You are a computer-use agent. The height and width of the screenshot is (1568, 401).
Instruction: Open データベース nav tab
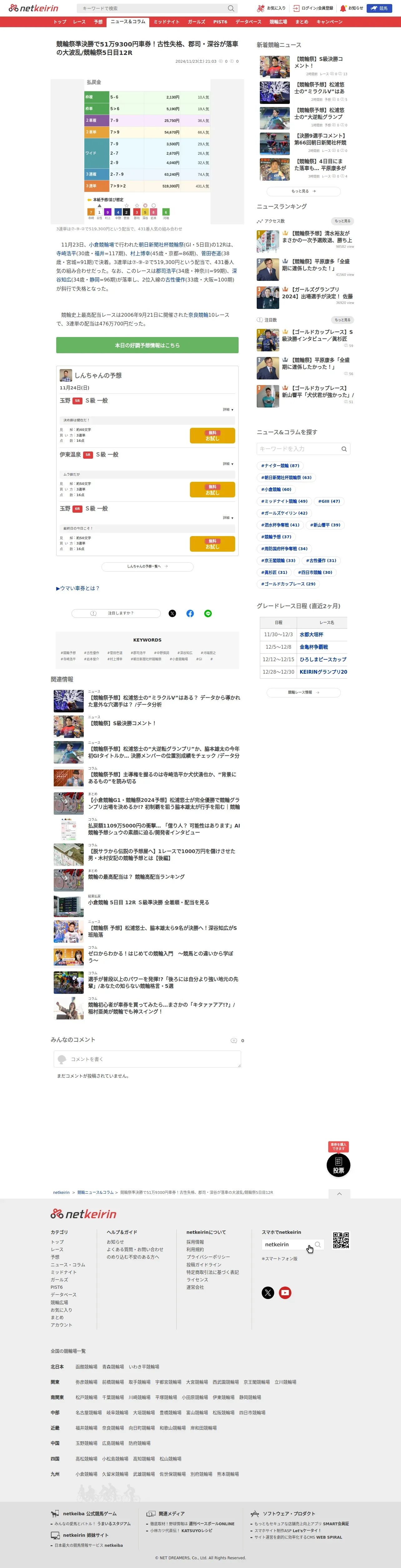tap(249, 22)
